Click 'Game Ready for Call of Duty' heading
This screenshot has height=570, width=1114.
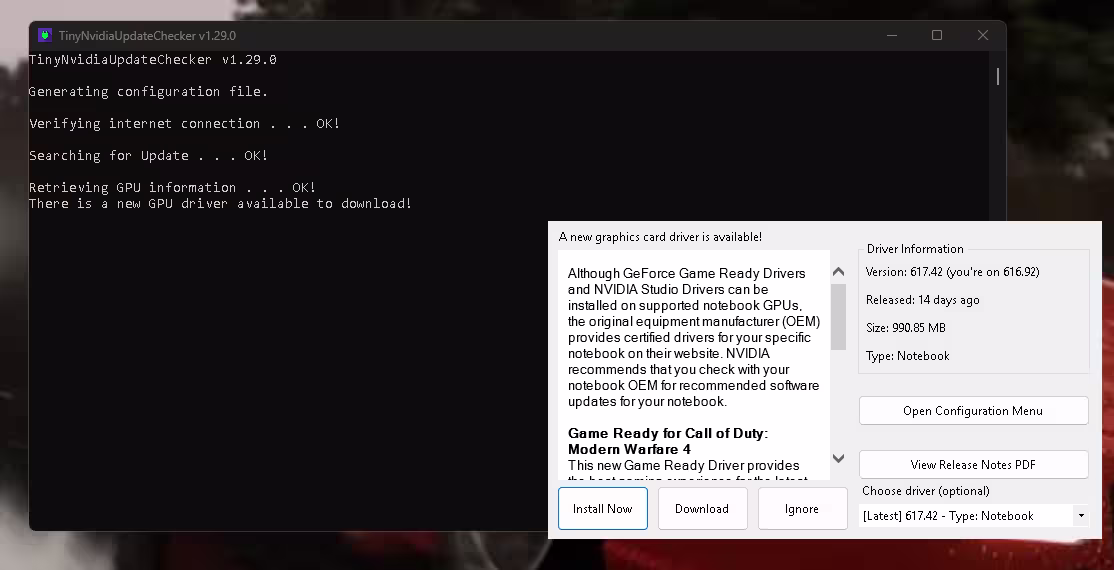[x=668, y=441]
